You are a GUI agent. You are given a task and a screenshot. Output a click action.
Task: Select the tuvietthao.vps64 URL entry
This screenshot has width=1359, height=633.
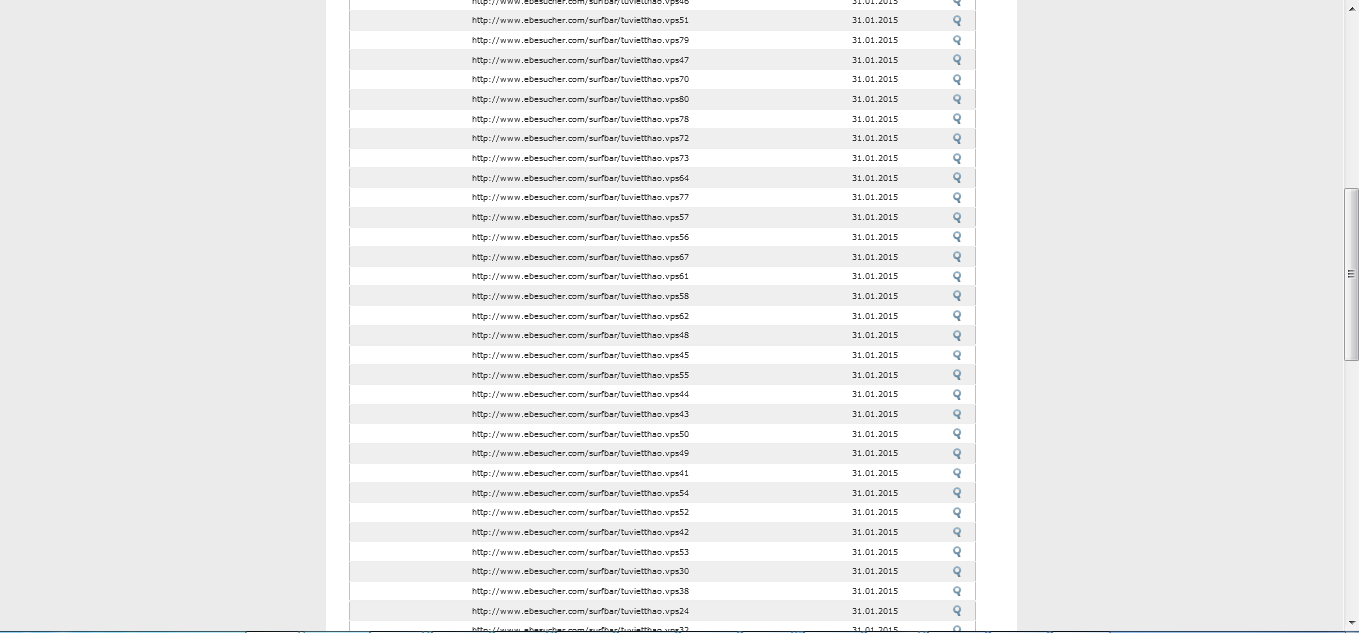(x=580, y=178)
